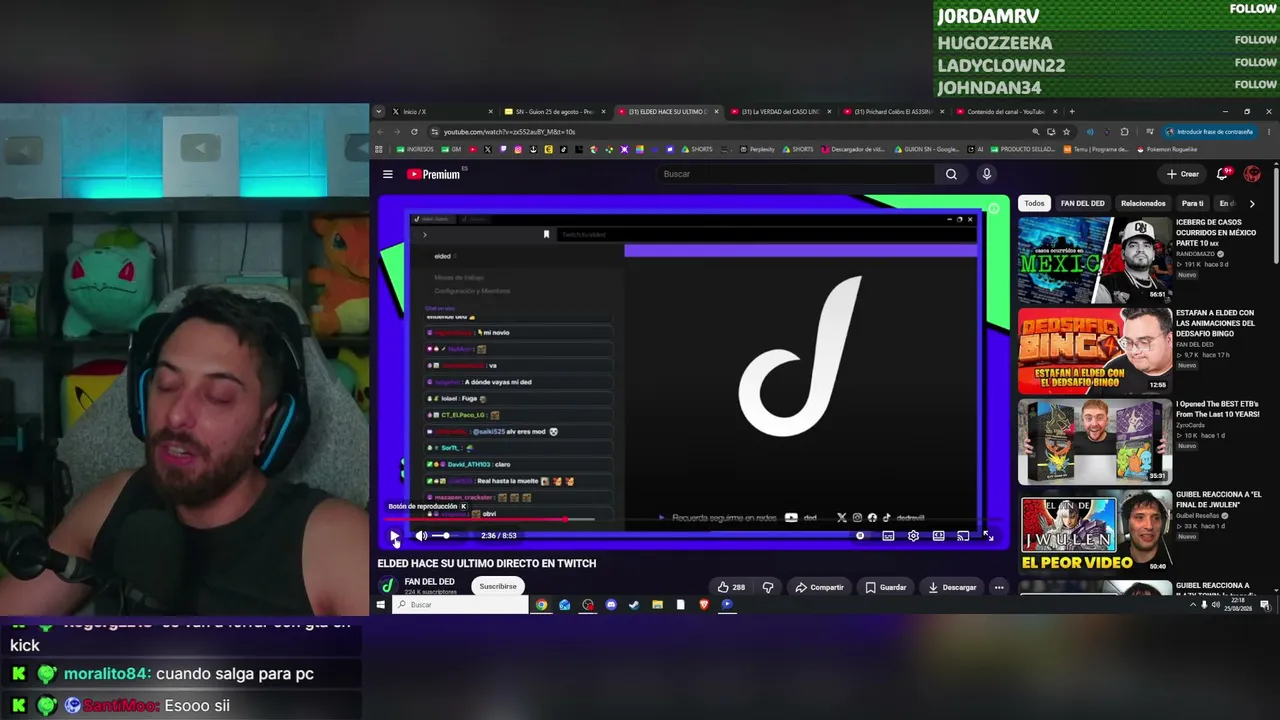Subscribe with the Suscribirse button
This screenshot has height=720, width=1280.
click(x=498, y=587)
